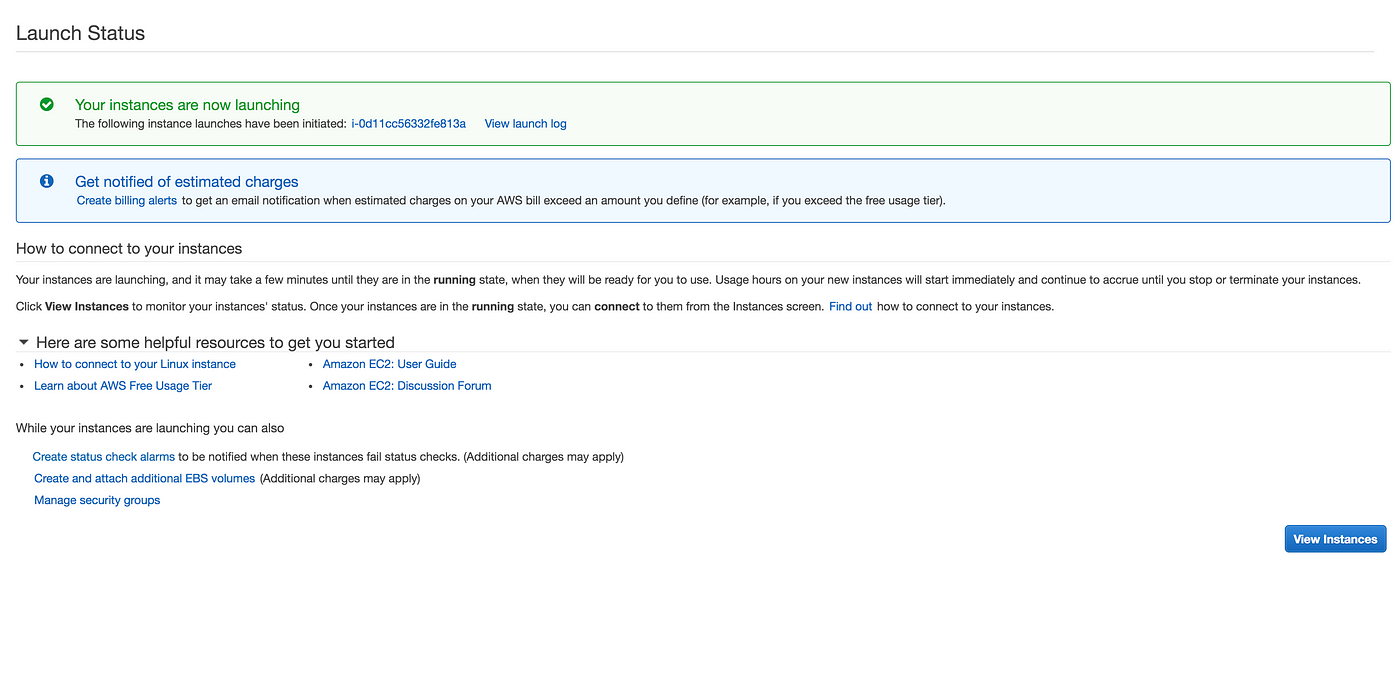The image size is (1400, 676).
Task: Click 'Here are some helpful resources' heading
Action: 215,342
